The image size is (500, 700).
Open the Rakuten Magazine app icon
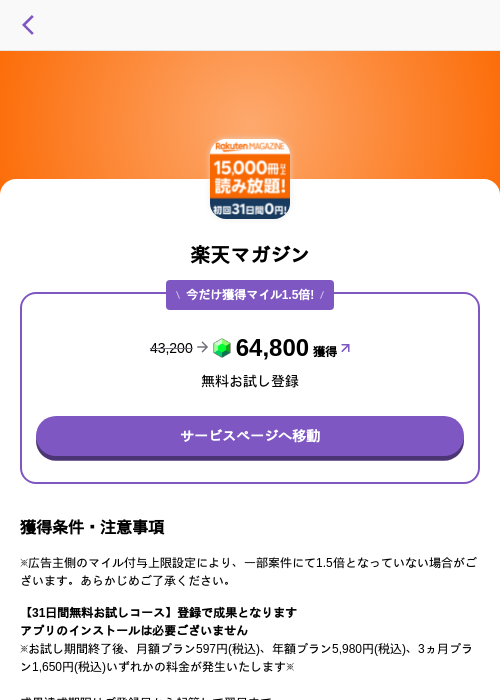tap(250, 179)
